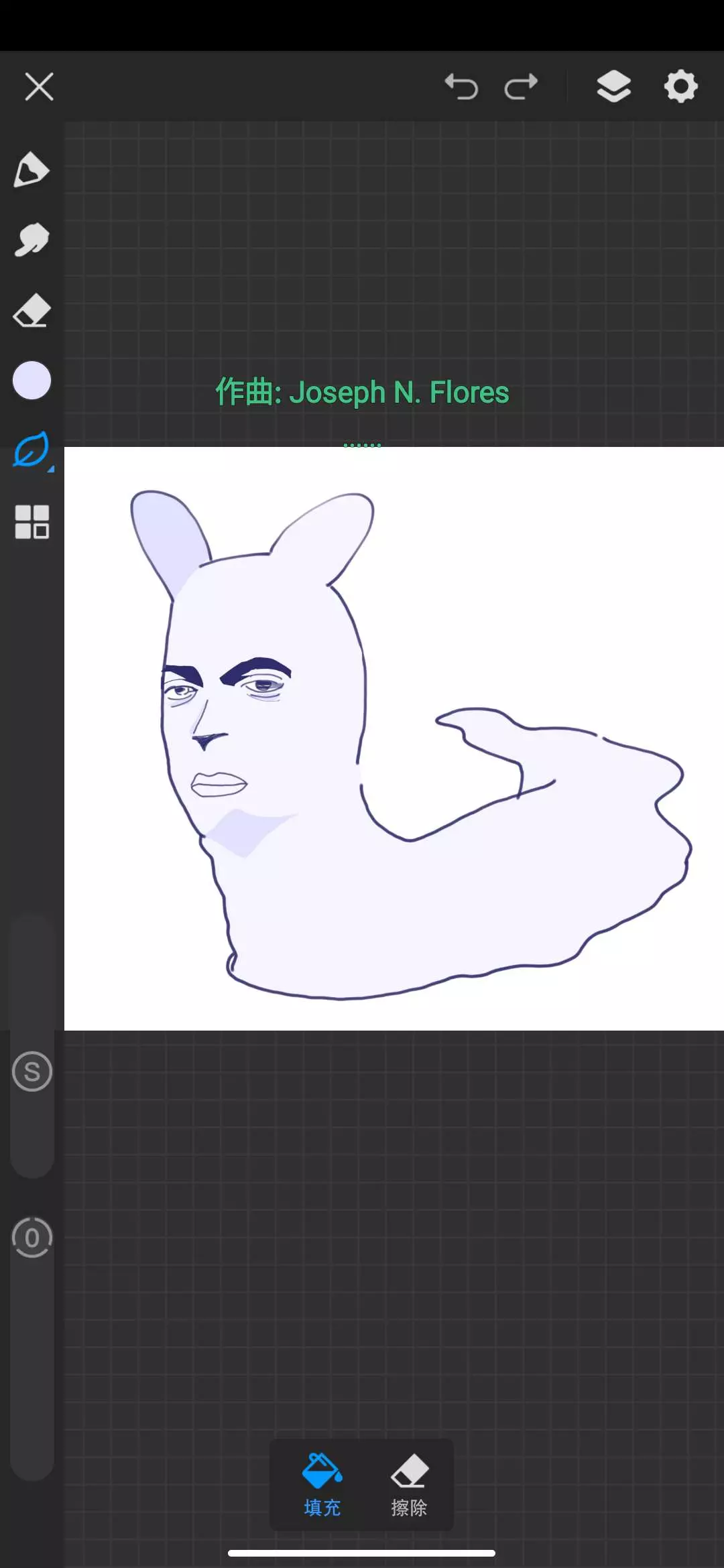
Task: Close the drawing with the X icon
Action: (39, 87)
